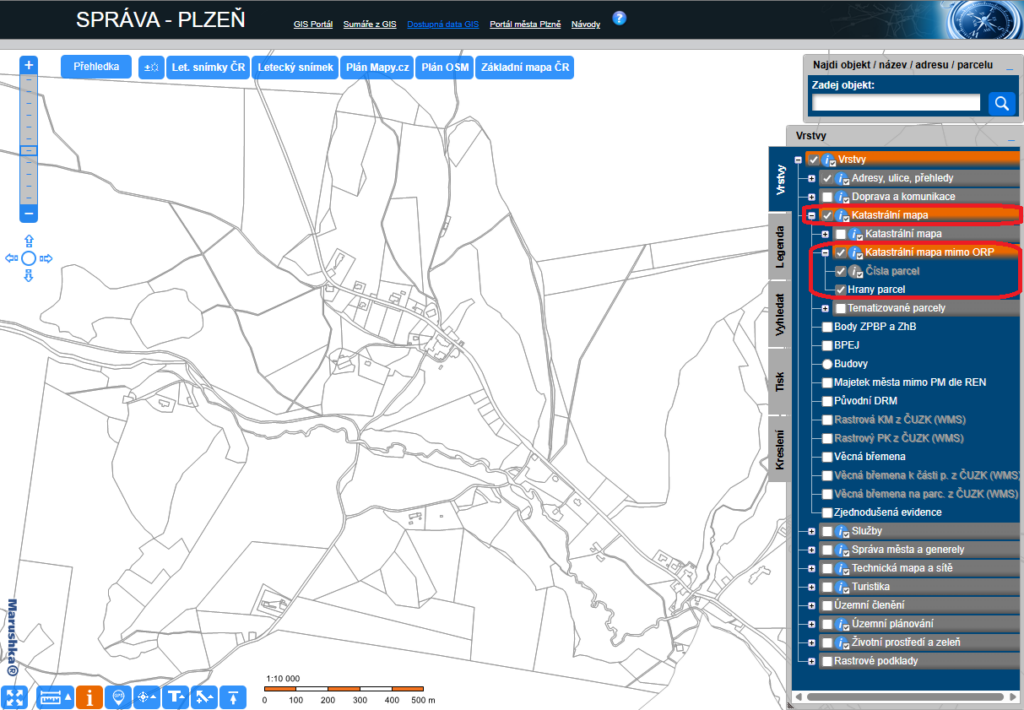Open the measure distance ruler tool
The width and height of the screenshot is (1024, 710).
click(x=51, y=697)
